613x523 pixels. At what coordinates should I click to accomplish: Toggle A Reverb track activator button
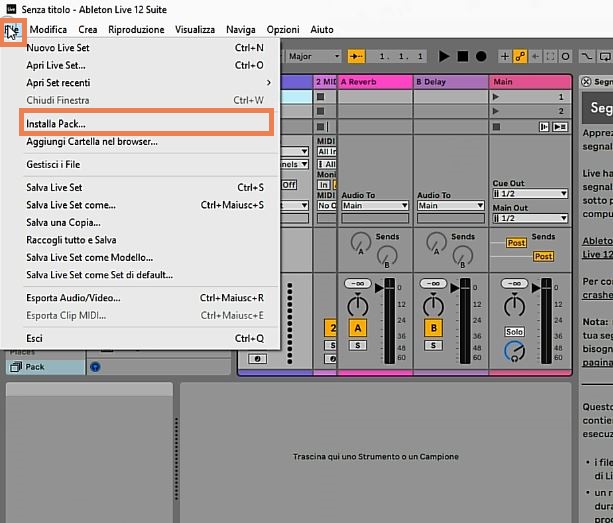(355, 327)
